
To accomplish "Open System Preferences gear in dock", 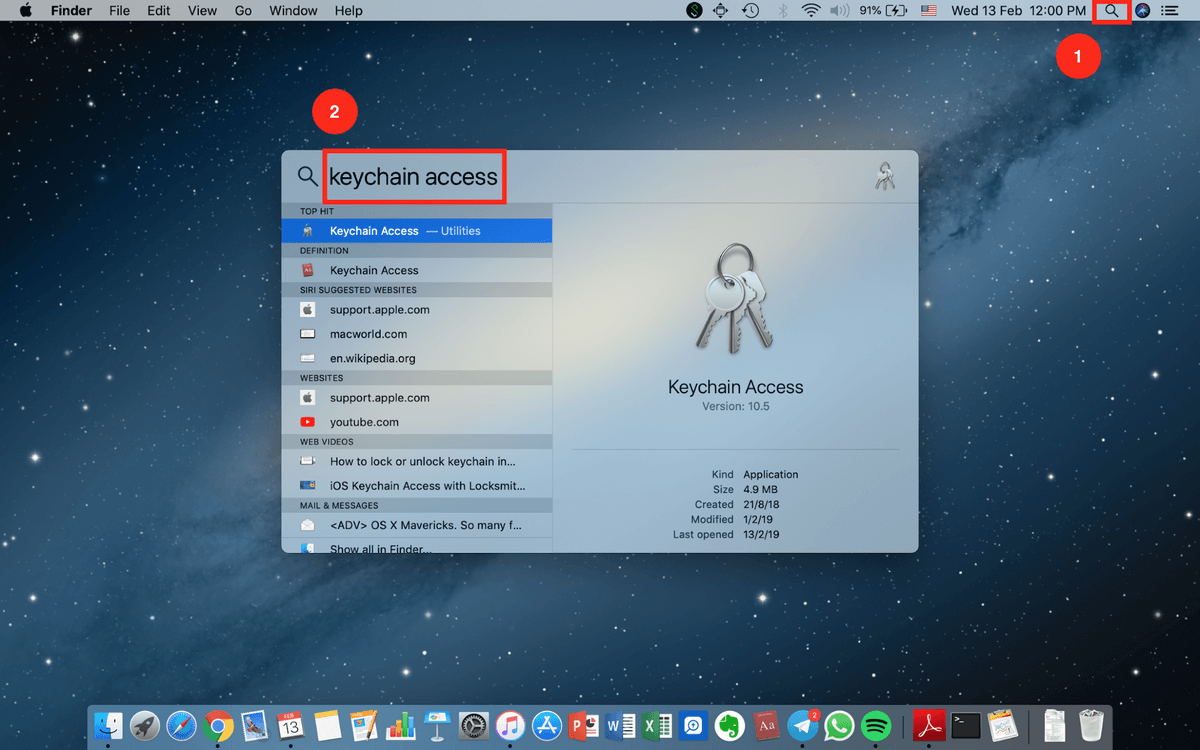I will click(474, 725).
